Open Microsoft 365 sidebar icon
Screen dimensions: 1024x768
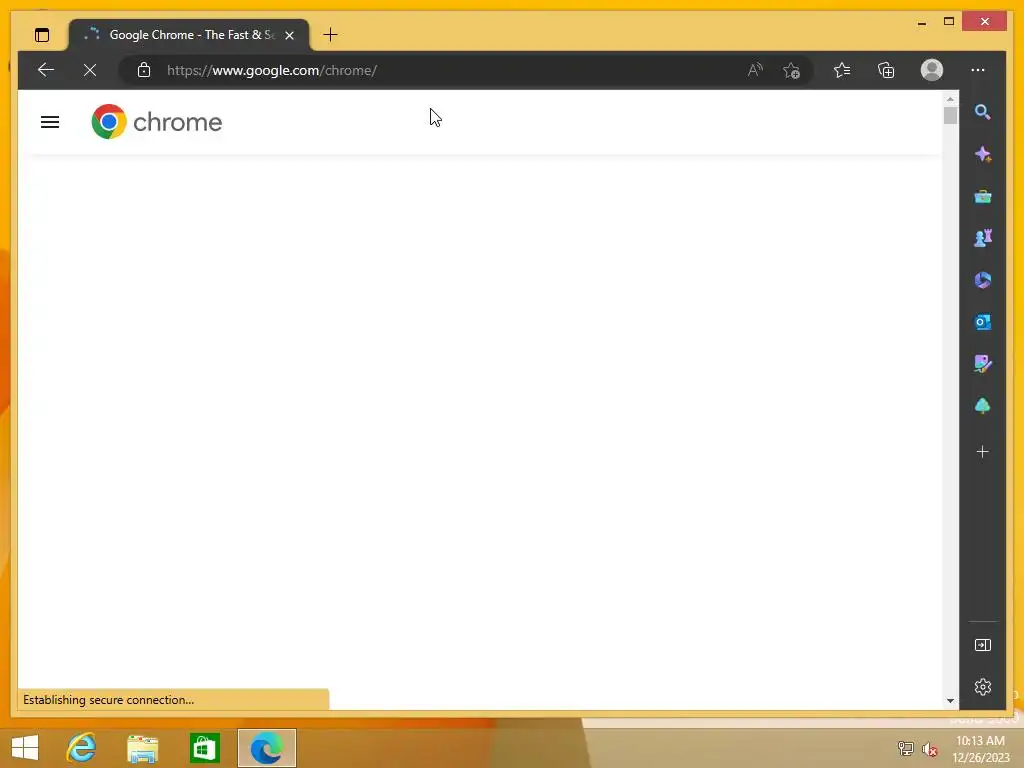(x=982, y=280)
